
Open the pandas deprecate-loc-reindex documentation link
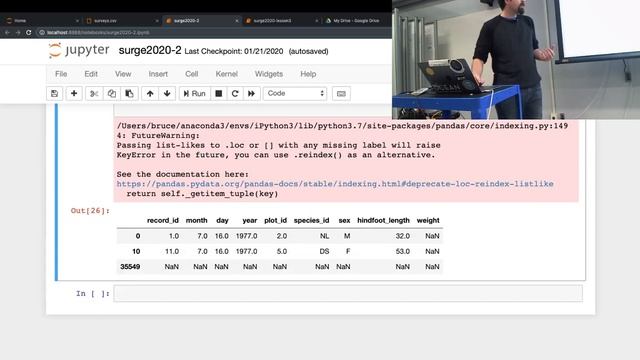335,184
